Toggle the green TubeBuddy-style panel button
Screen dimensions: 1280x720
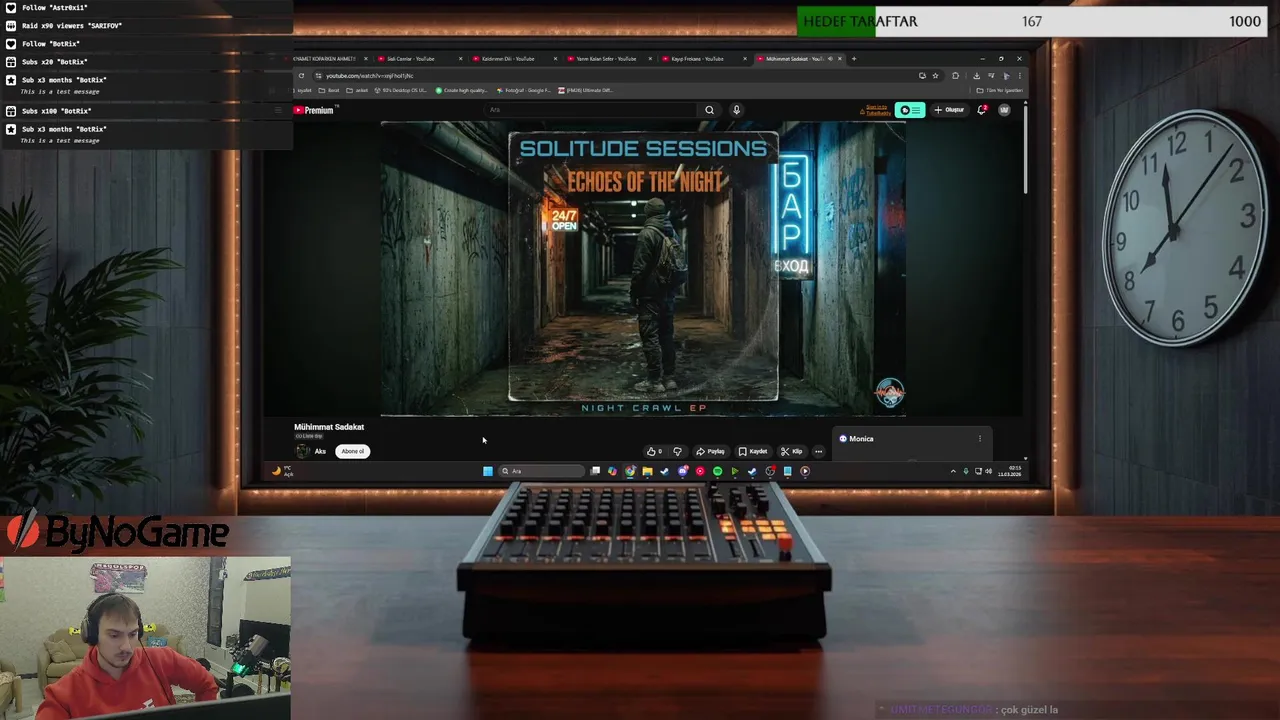pos(910,110)
